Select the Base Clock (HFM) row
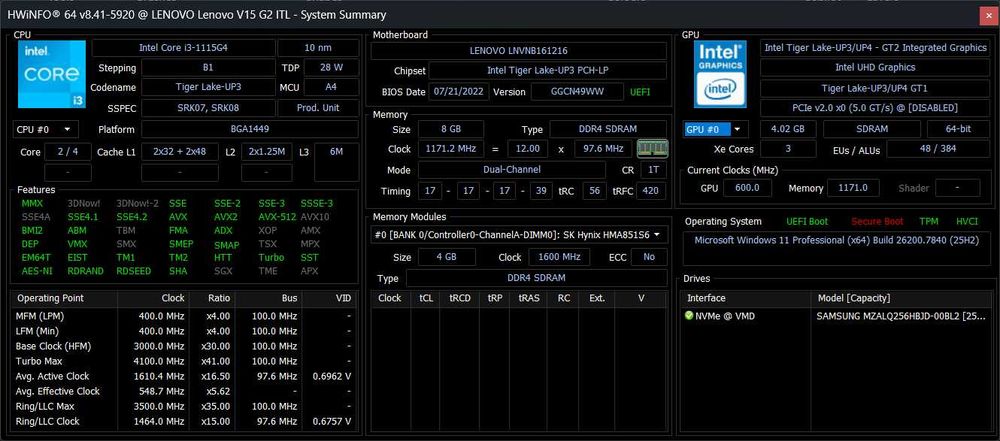This screenshot has width=1000, height=441. pyautogui.click(x=184, y=346)
